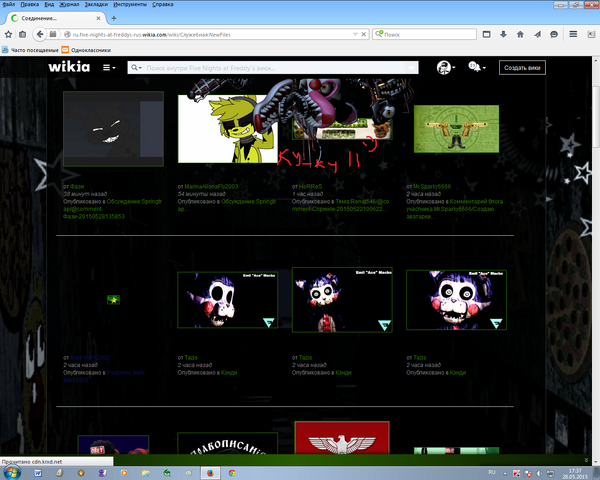Open the notifications bell dropdown
Image resolution: width=600 pixels, height=480 pixels.
tap(477, 67)
